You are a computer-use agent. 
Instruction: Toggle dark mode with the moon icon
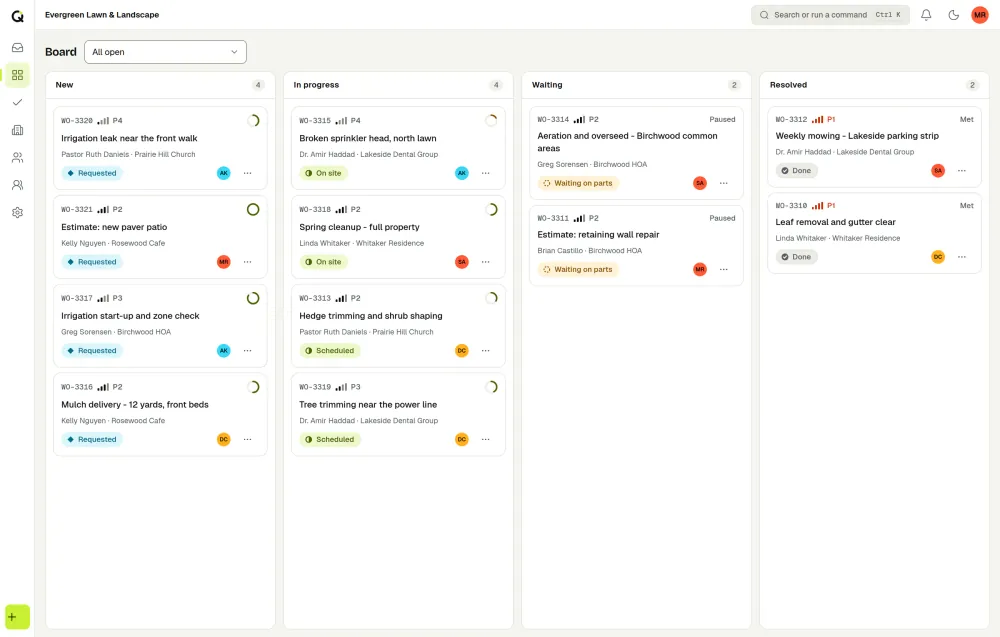[953, 15]
